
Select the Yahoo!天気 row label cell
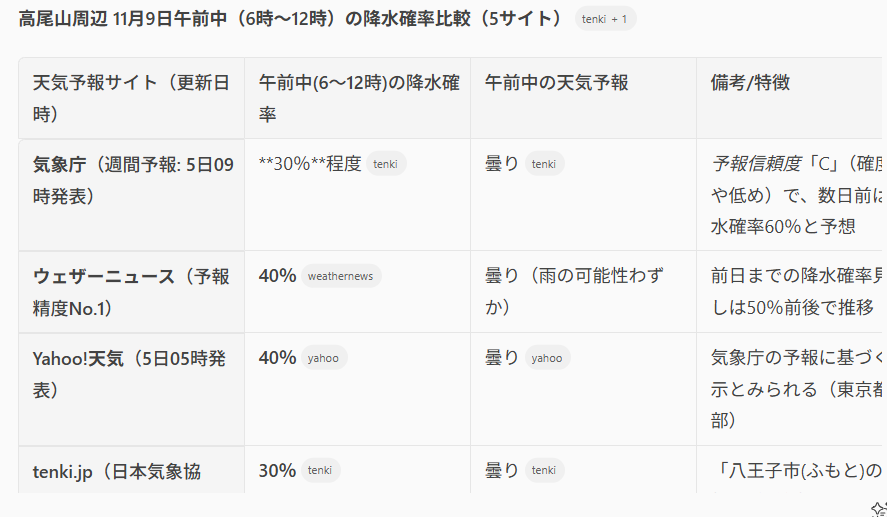[131, 373]
